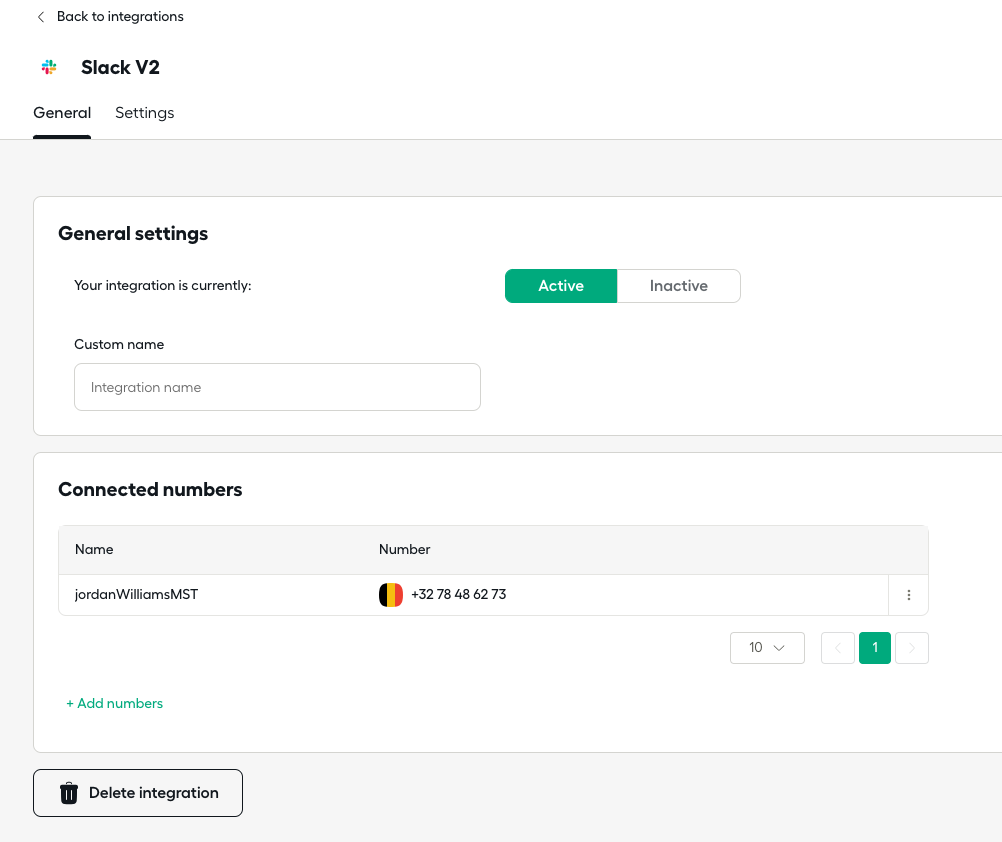Click 'Your integration is currently:' label
The image size is (1002, 842).
click(163, 286)
